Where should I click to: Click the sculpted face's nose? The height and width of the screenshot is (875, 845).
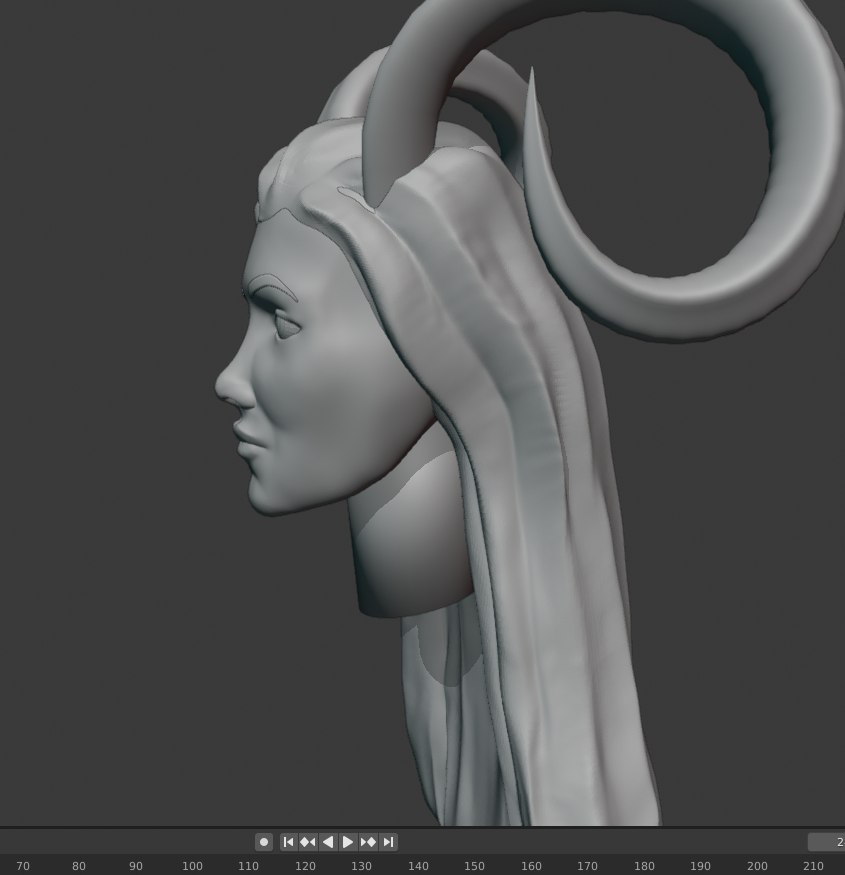[x=232, y=385]
